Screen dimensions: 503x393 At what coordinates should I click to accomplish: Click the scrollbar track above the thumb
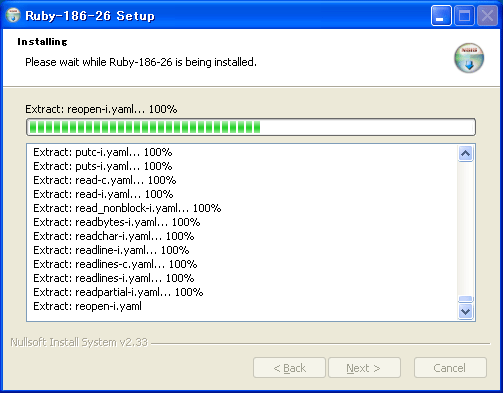pyautogui.click(x=465, y=228)
